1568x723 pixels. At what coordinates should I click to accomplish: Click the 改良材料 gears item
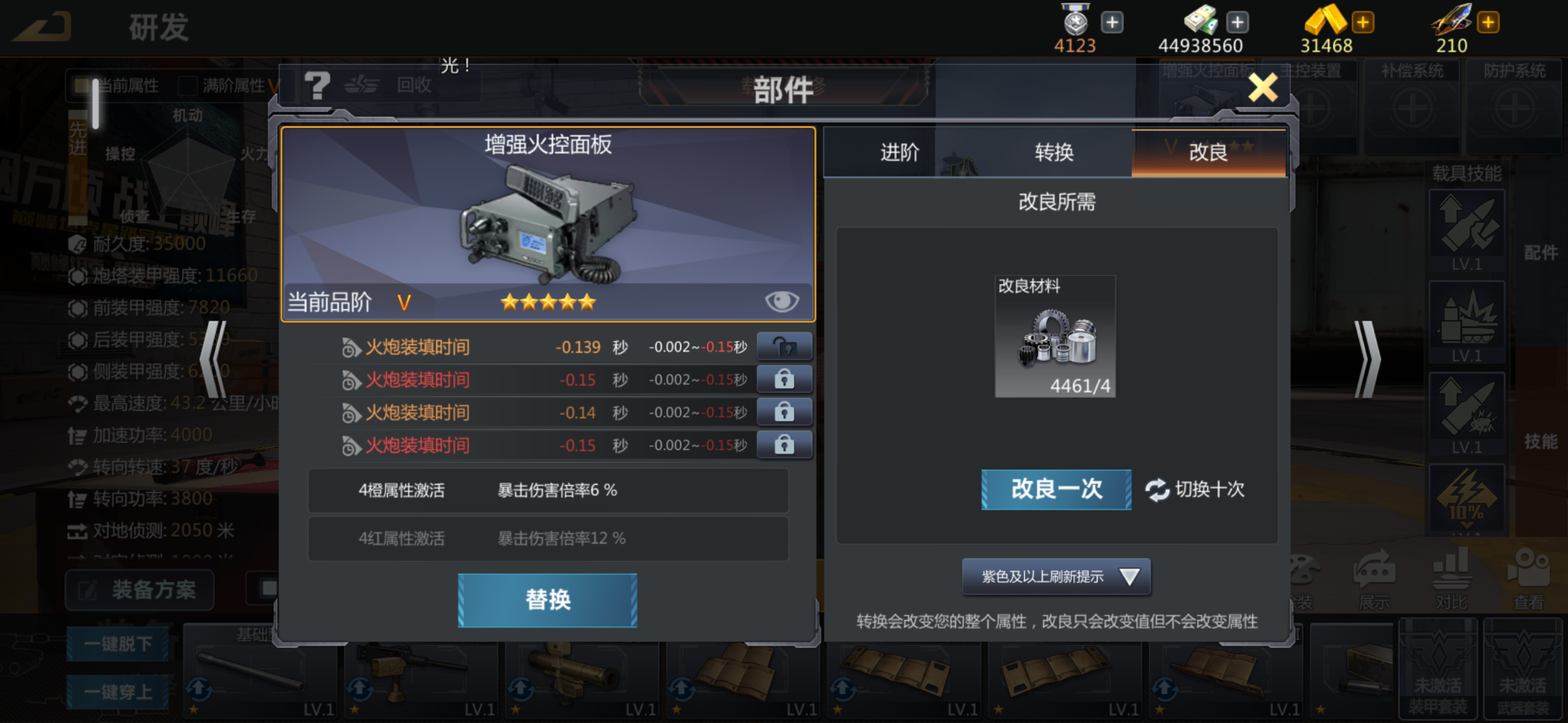click(1055, 336)
